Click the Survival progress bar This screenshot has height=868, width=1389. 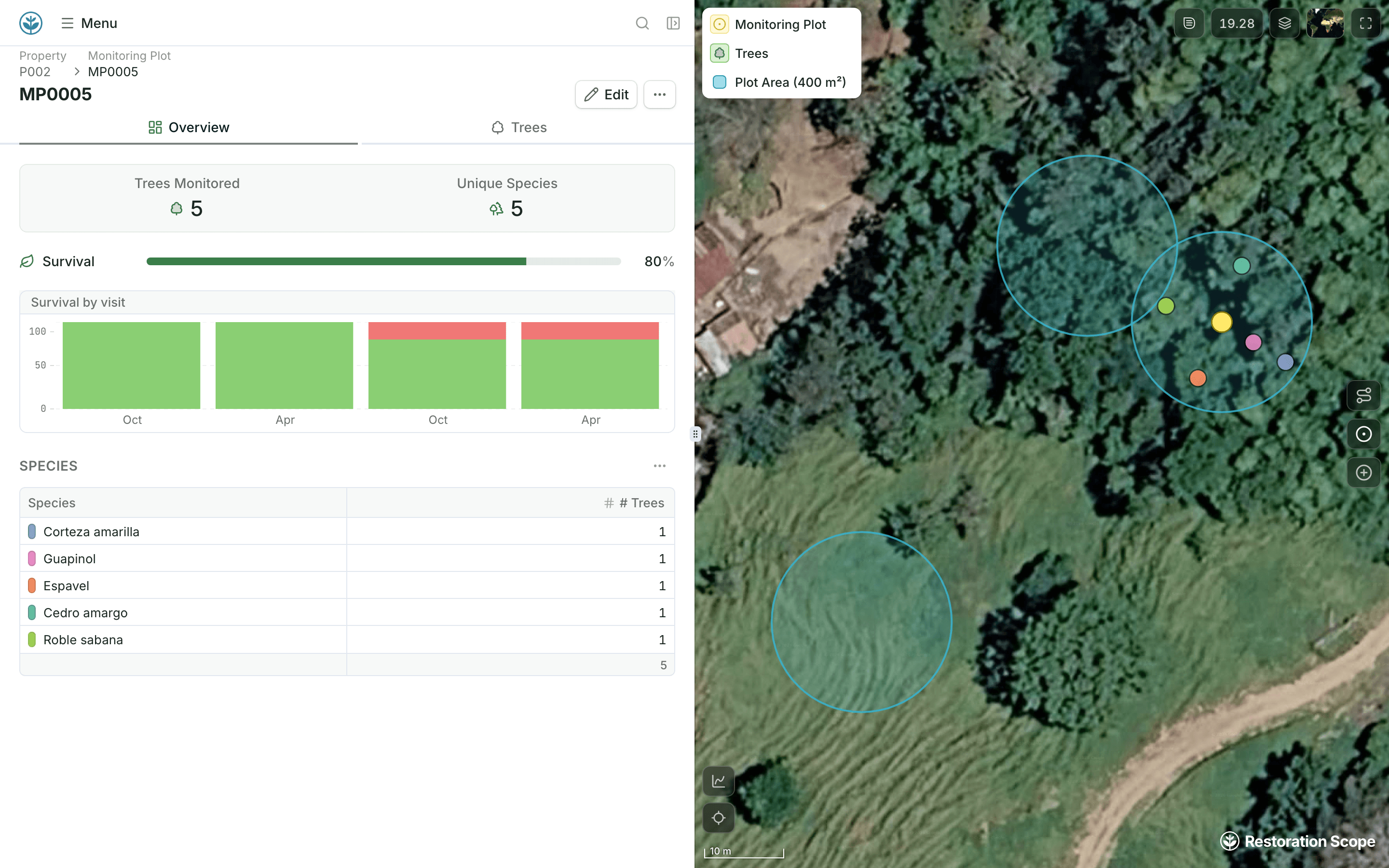point(383,261)
